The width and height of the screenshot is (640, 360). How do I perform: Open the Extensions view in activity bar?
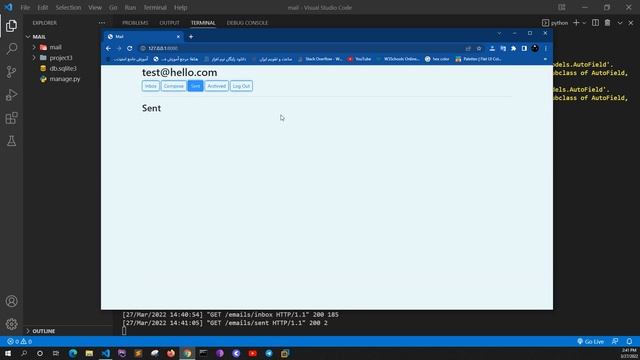[11, 118]
